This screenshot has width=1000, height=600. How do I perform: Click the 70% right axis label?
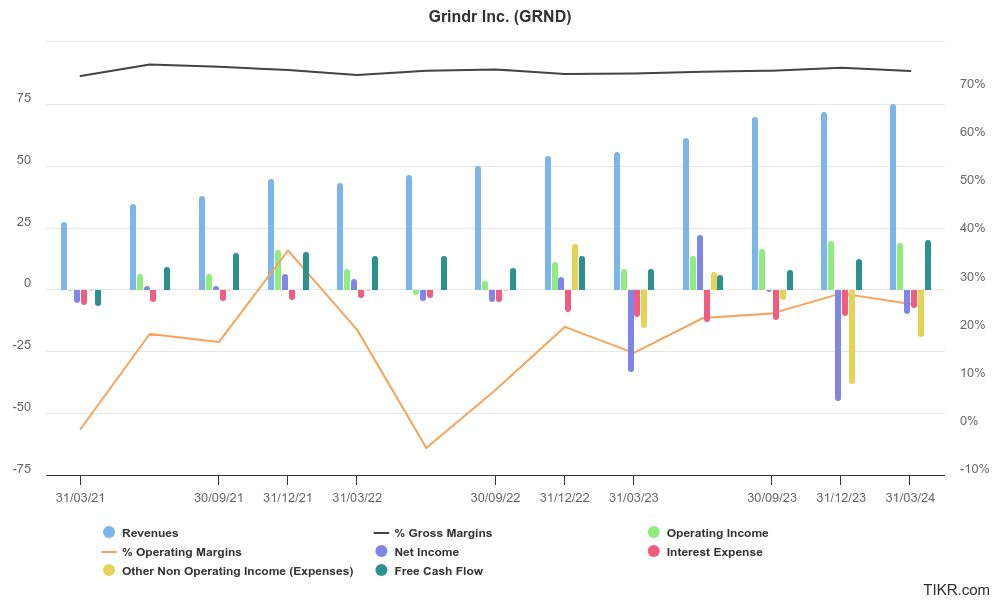[x=972, y=84]
